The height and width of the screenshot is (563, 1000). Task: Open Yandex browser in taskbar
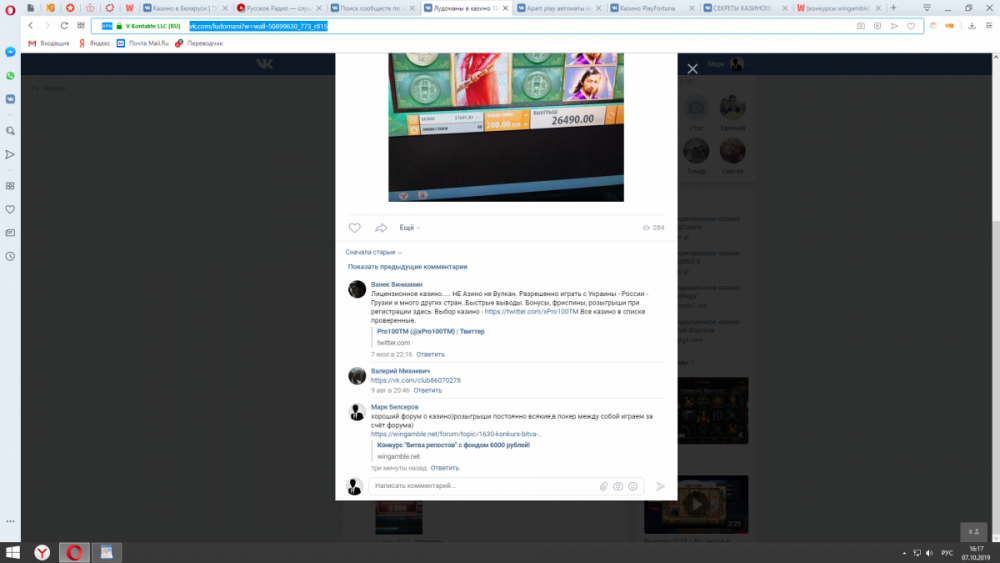pyautogui.click(x=42, y=552)
